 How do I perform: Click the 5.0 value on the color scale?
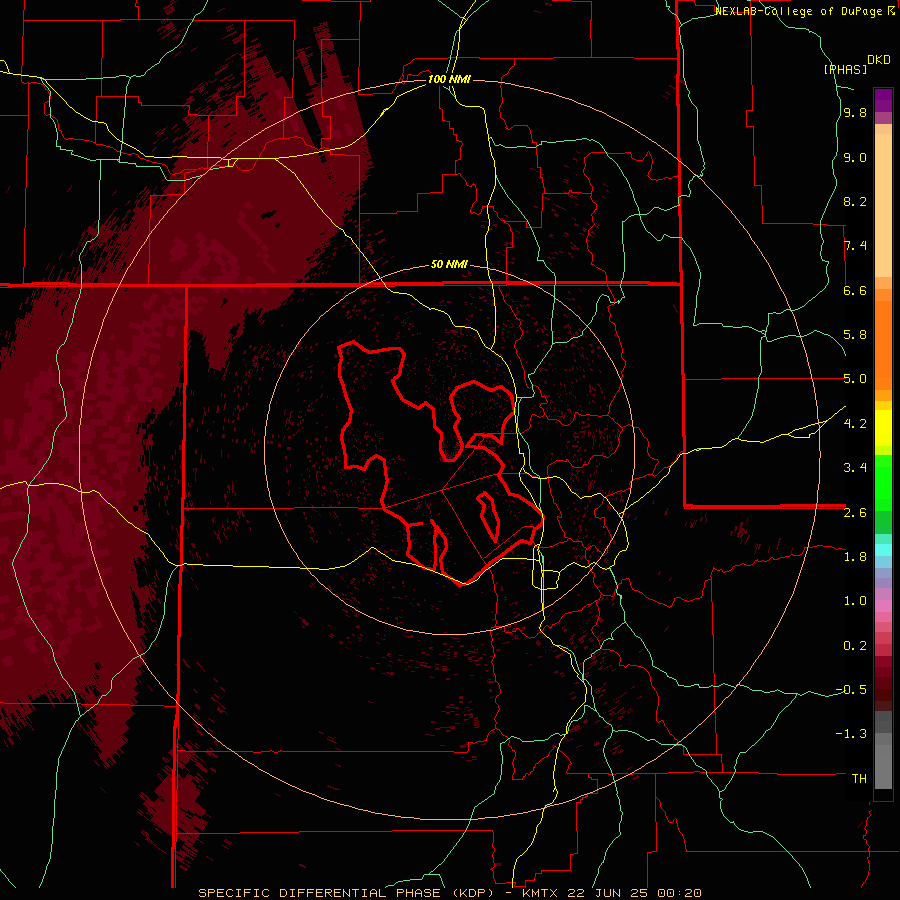[855, 379]
